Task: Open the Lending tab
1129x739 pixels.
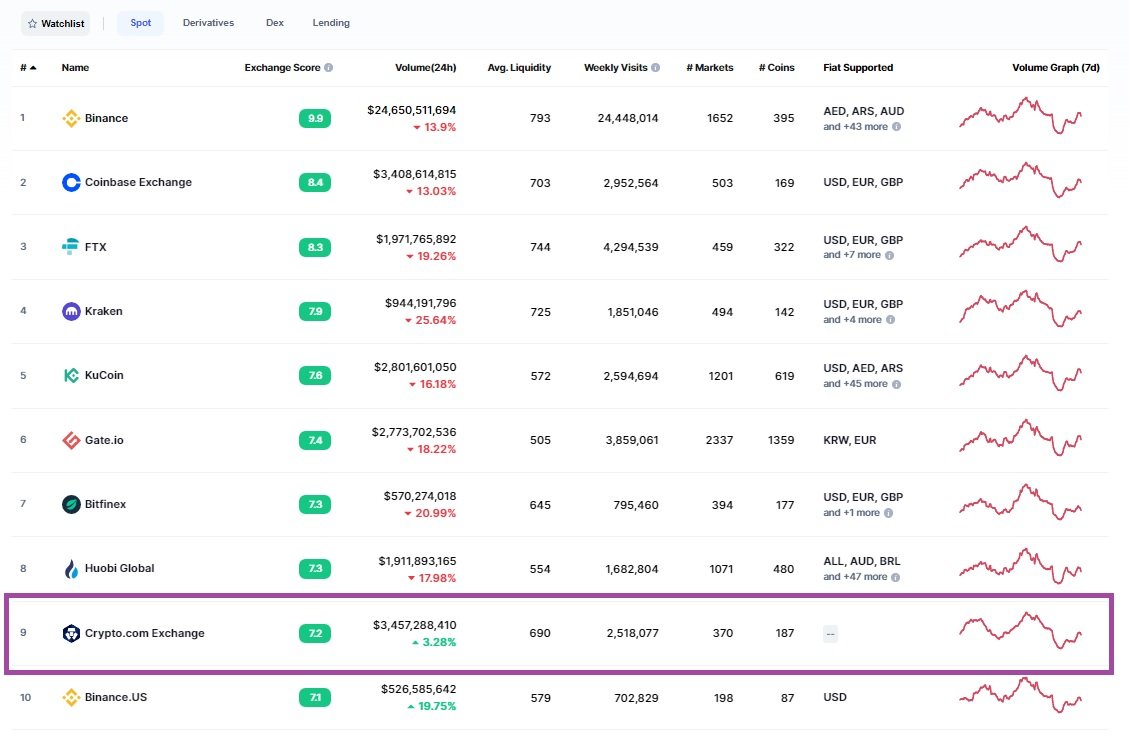Action: click(331, 23)
